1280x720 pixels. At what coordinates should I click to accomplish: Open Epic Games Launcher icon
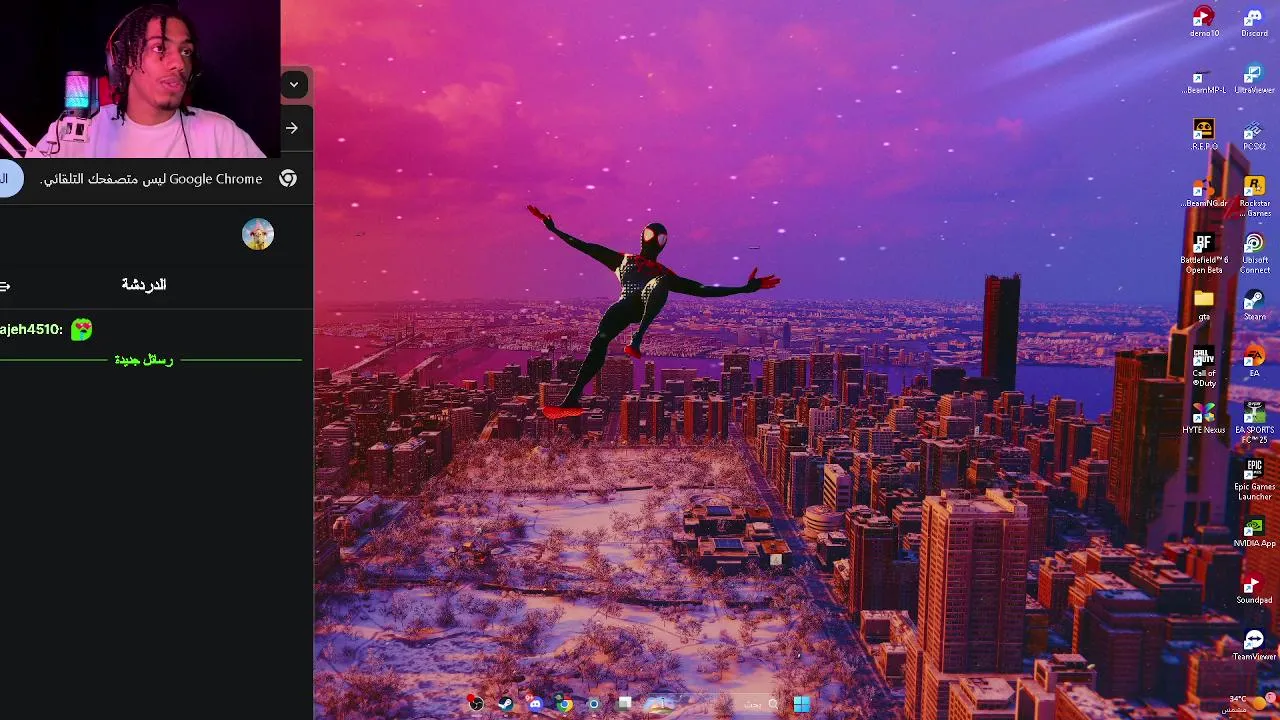[1254, 481]
